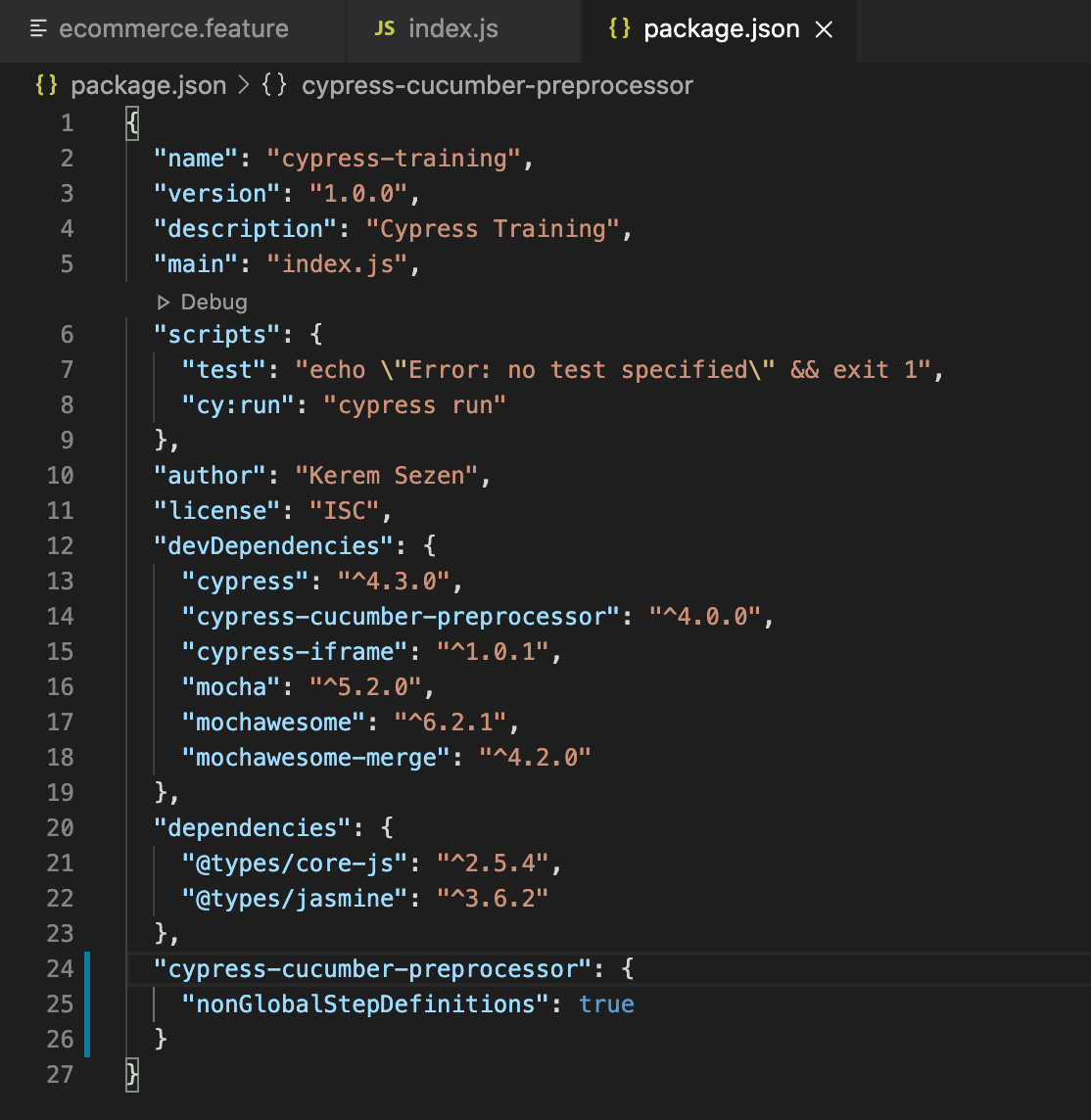Image resolution: width=1091 pixels, height=1120 pixels.
Task: Click the true value on line 25
Action: coord(606,1004)
